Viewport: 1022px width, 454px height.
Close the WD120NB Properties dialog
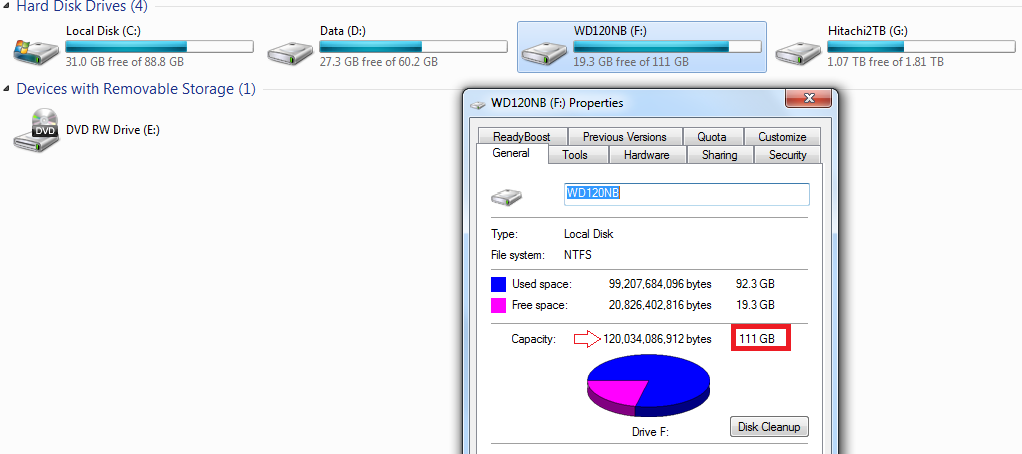[809, 98]
